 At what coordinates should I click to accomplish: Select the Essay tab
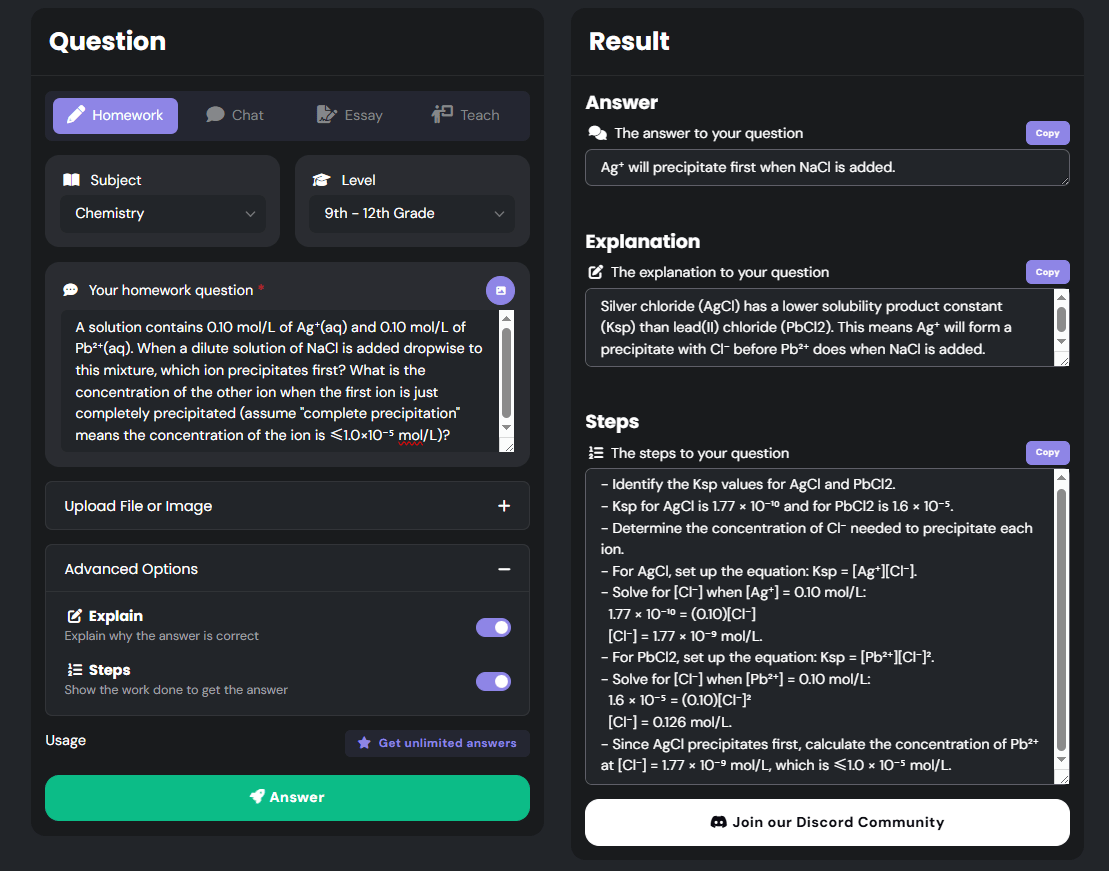click(349, 115)
